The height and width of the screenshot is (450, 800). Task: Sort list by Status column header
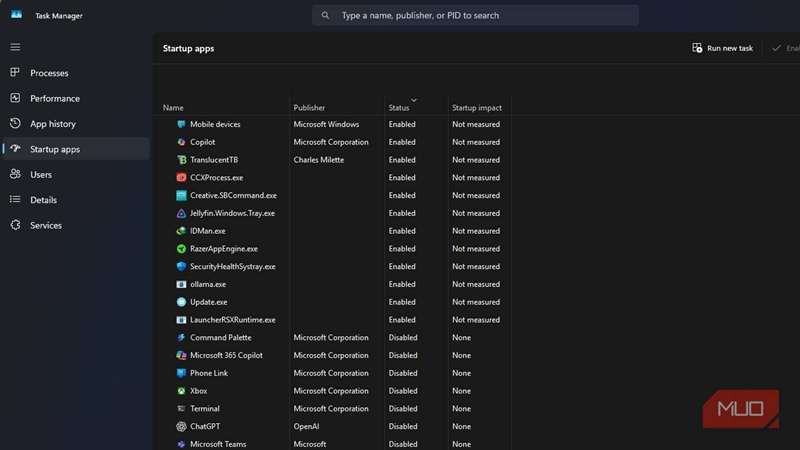tap(399, 108)
